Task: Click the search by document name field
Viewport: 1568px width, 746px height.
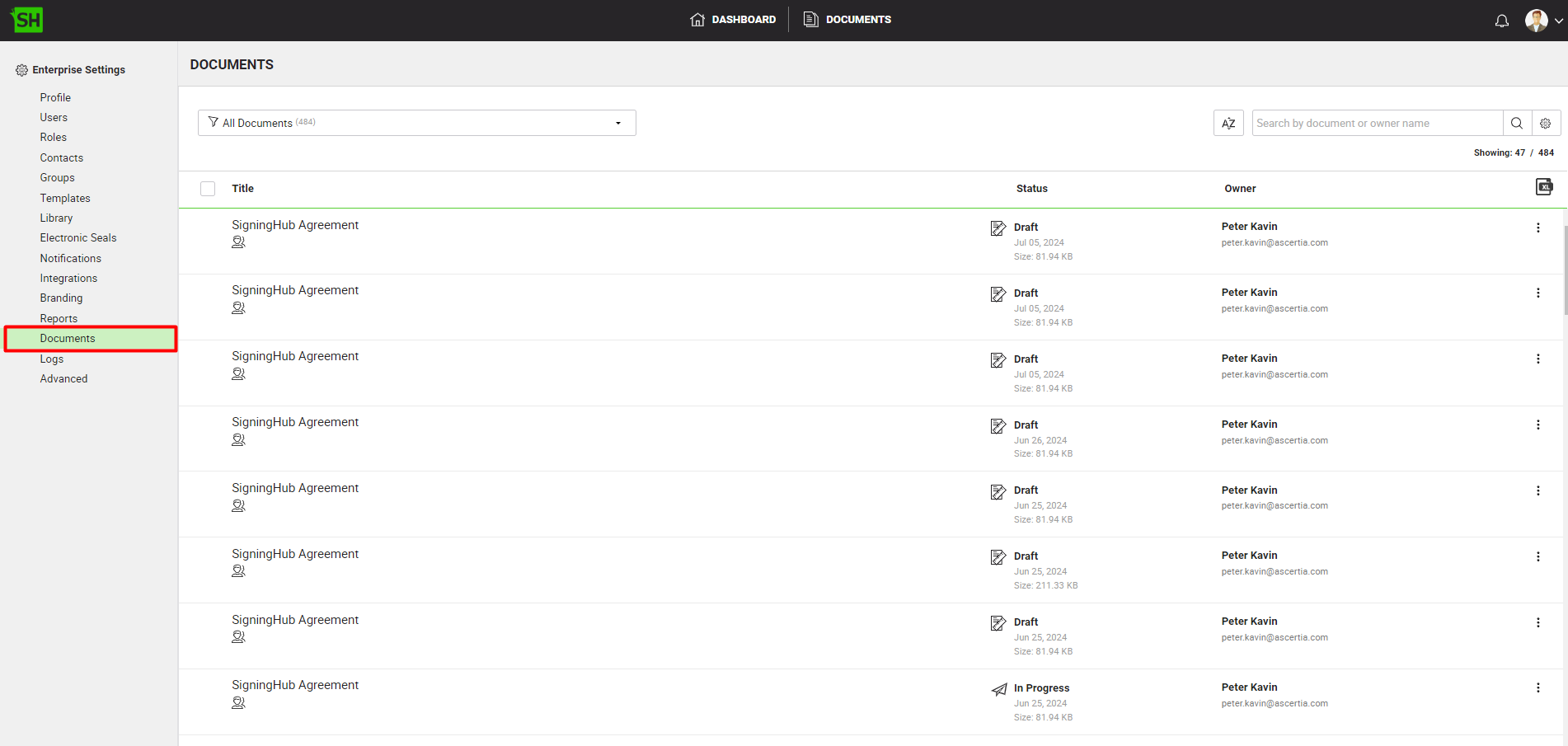Action: [x=1376, y=124]
